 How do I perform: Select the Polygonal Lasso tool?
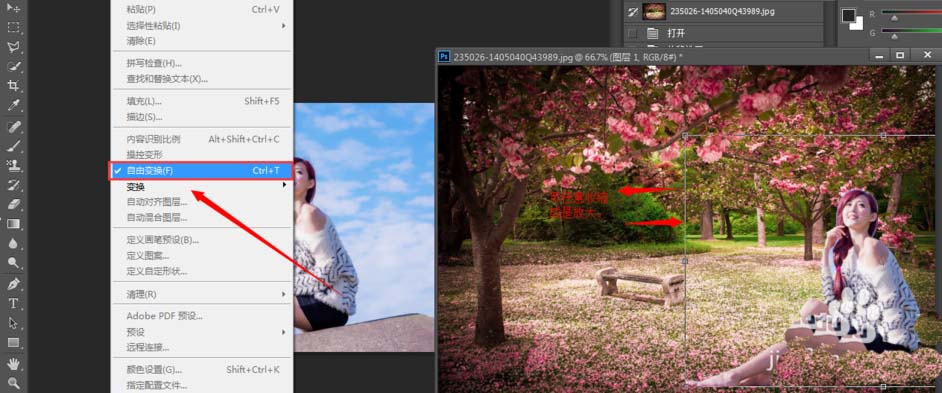point(13,47)
